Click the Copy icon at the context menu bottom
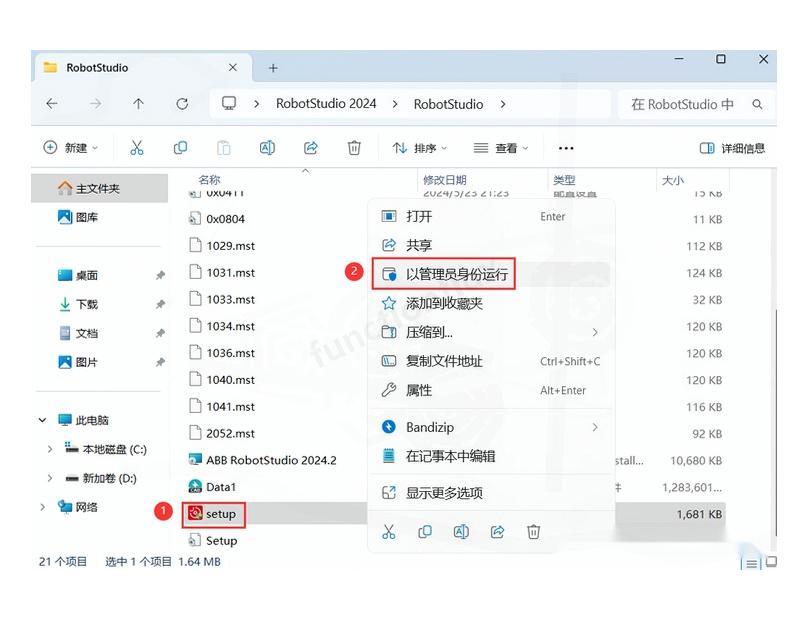 click(425, 531)
